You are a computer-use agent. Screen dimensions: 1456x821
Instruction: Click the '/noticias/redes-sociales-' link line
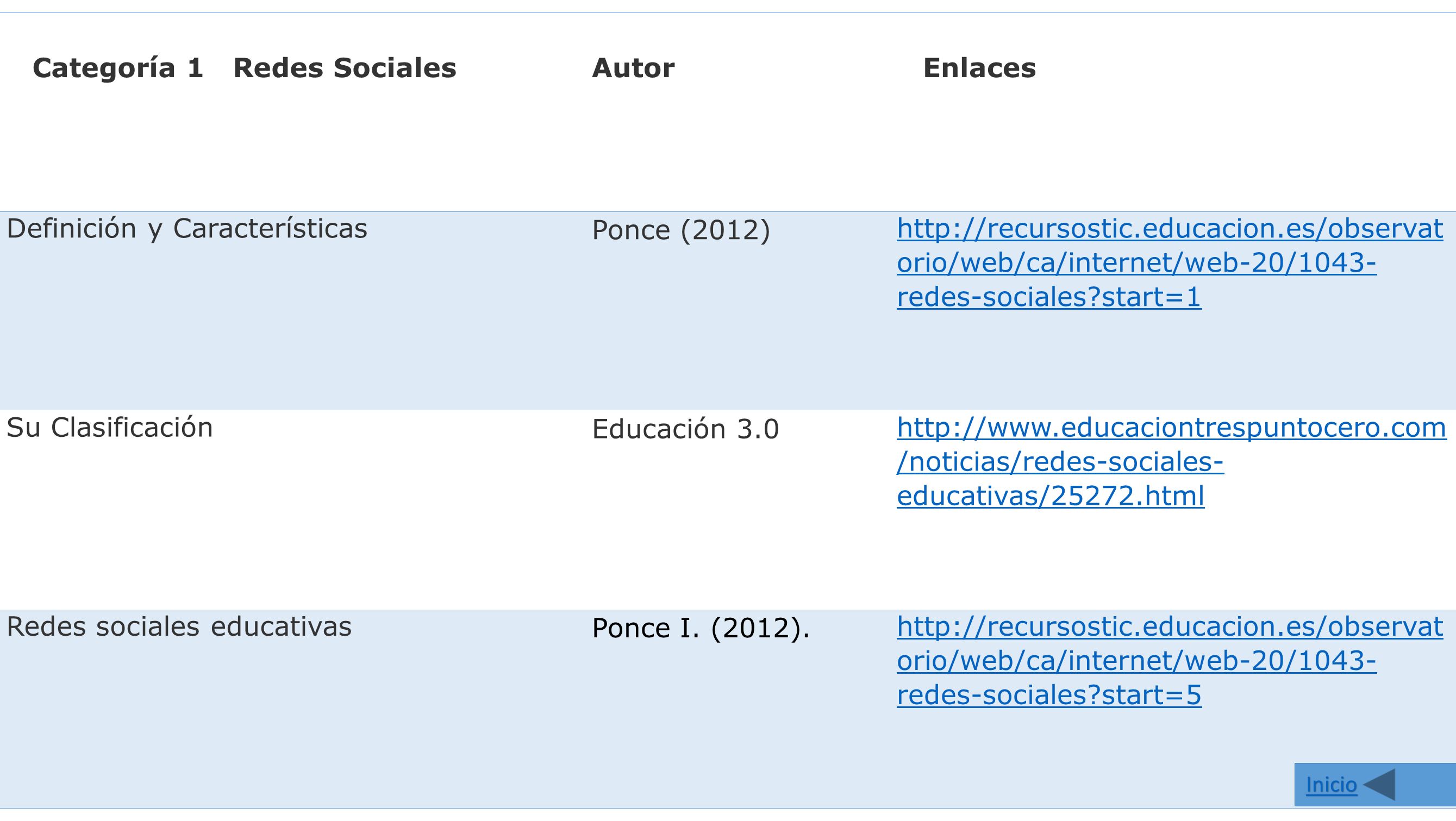point(1060,462)
